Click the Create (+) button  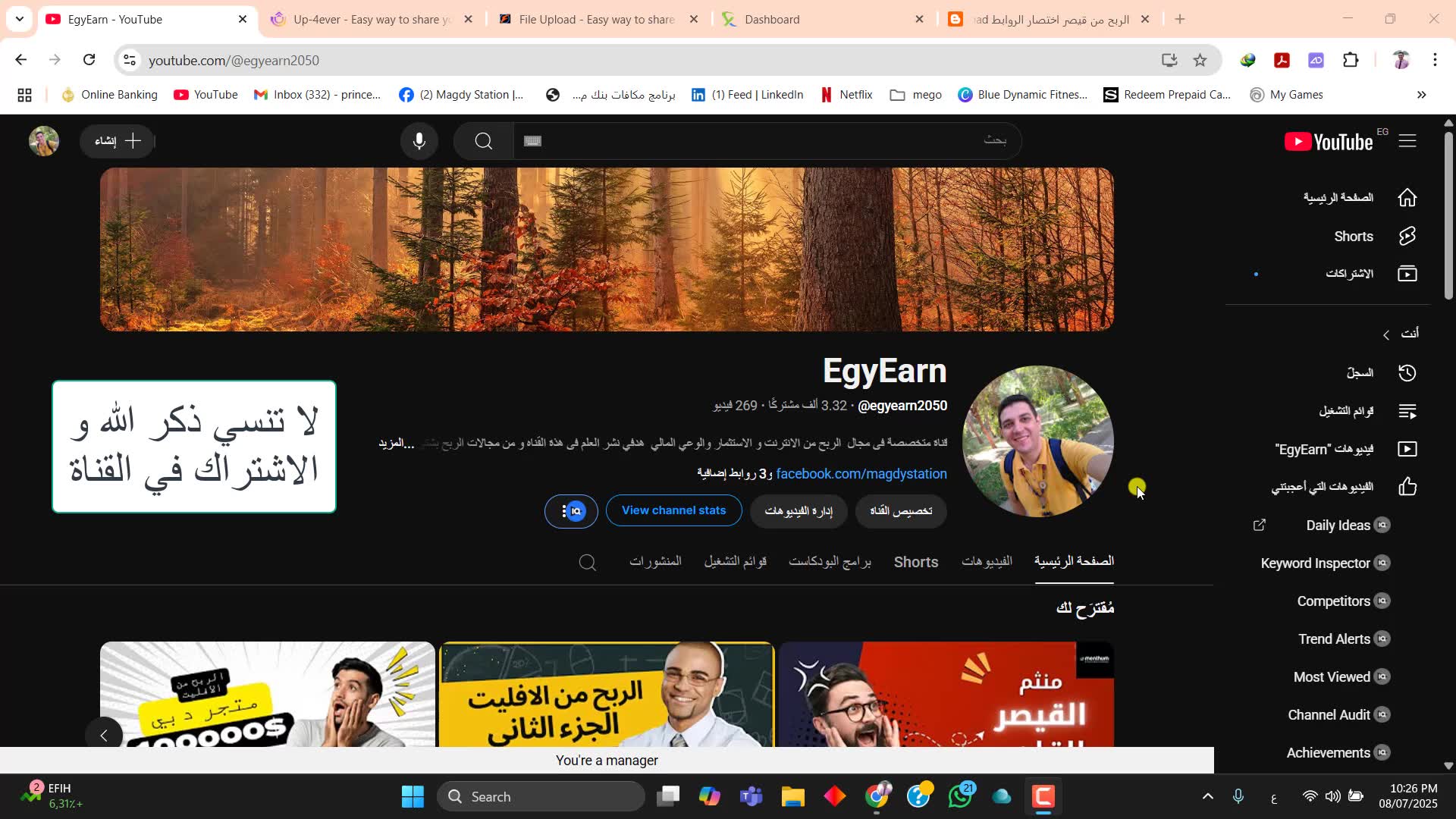[x=118, y=141]
